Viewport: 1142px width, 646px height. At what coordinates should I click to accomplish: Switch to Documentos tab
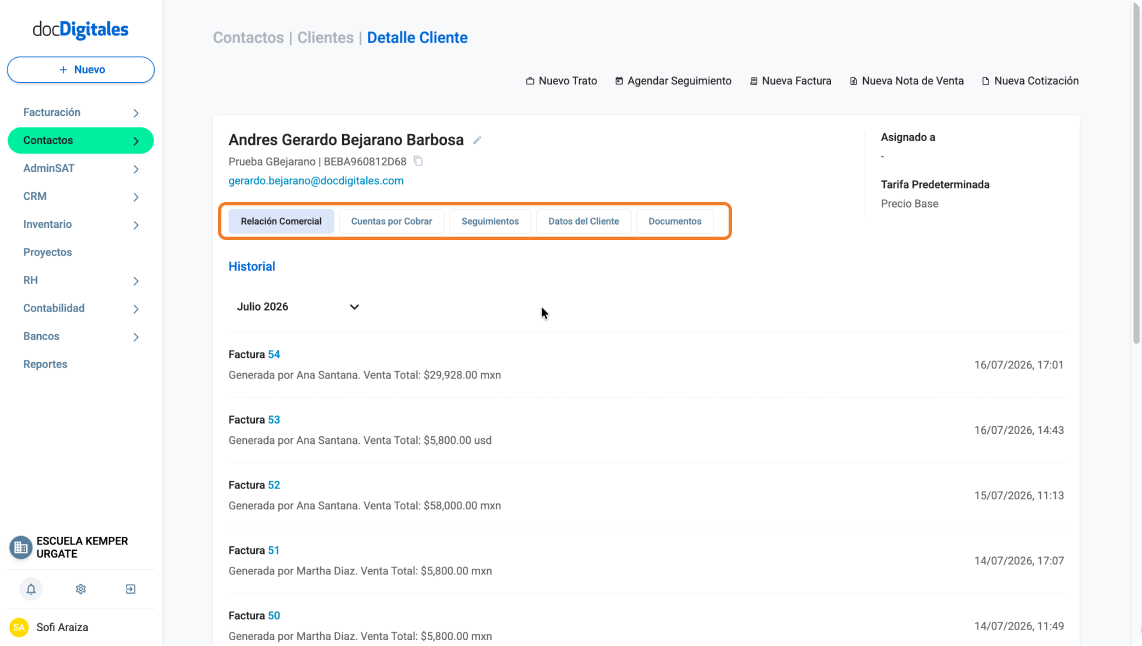tap(675, 221)
